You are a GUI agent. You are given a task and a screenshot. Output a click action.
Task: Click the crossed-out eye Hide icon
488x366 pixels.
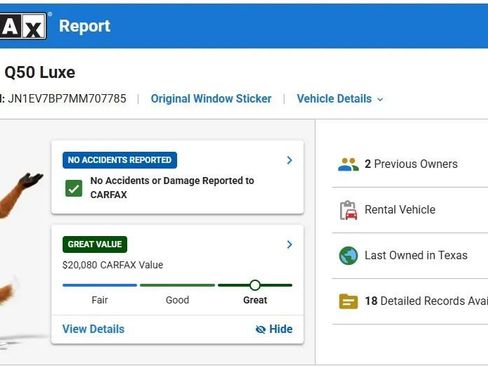tap(260, 329)
